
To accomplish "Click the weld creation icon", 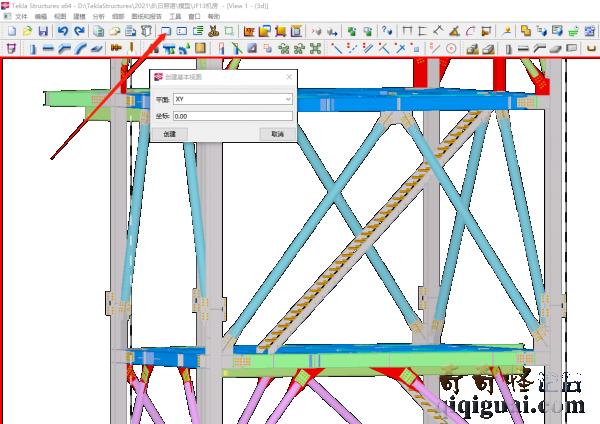I will pos(131,49).
